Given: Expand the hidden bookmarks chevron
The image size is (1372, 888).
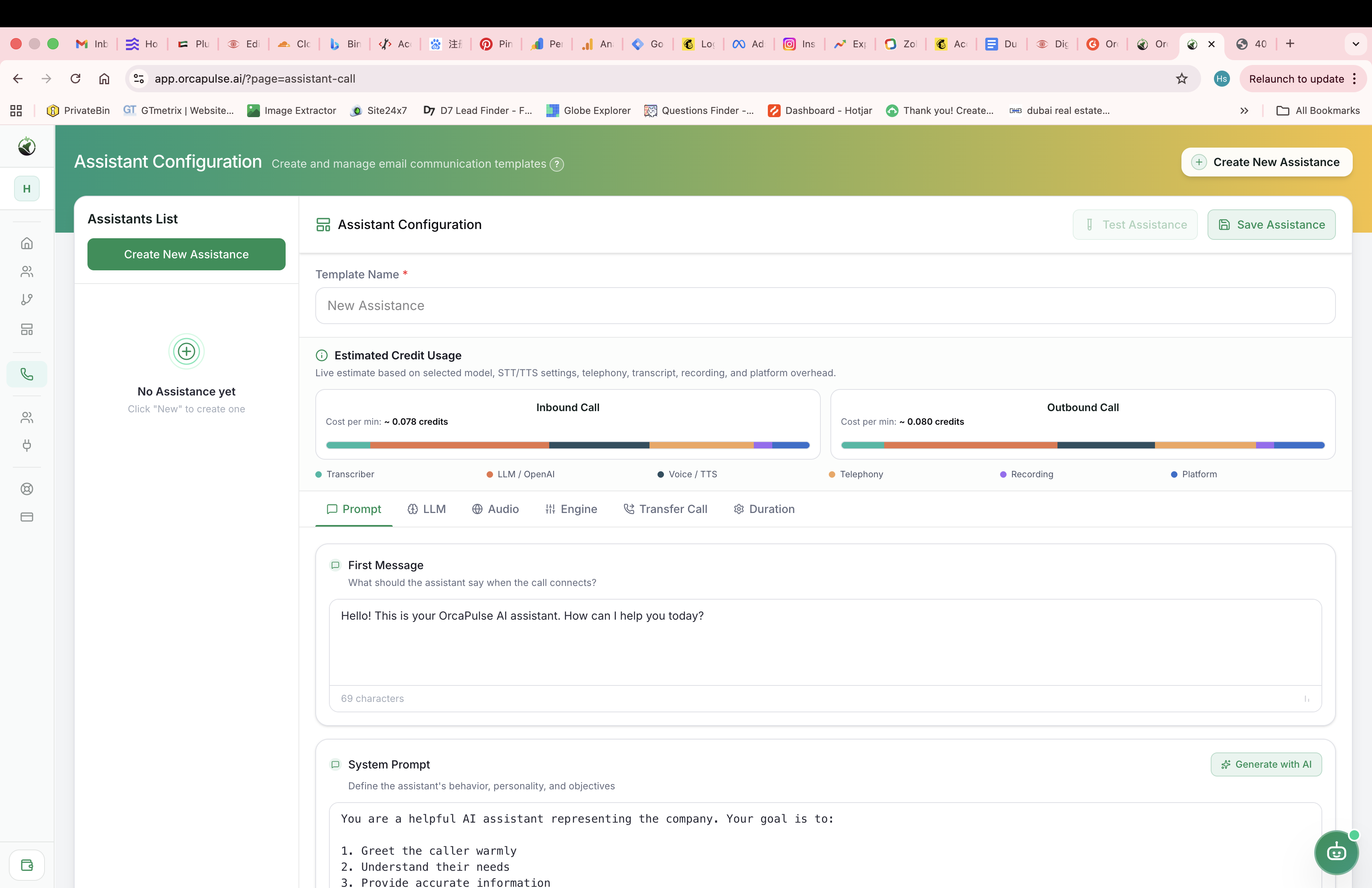Looking at the screenshot, I should [1244, 111].
